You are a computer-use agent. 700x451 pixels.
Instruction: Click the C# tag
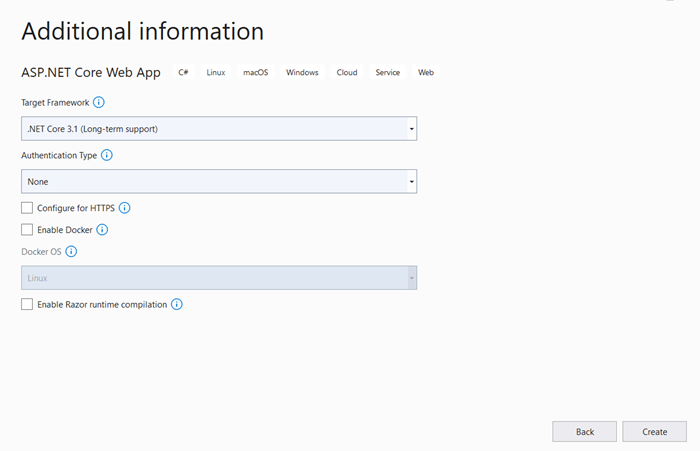[183, 72]
